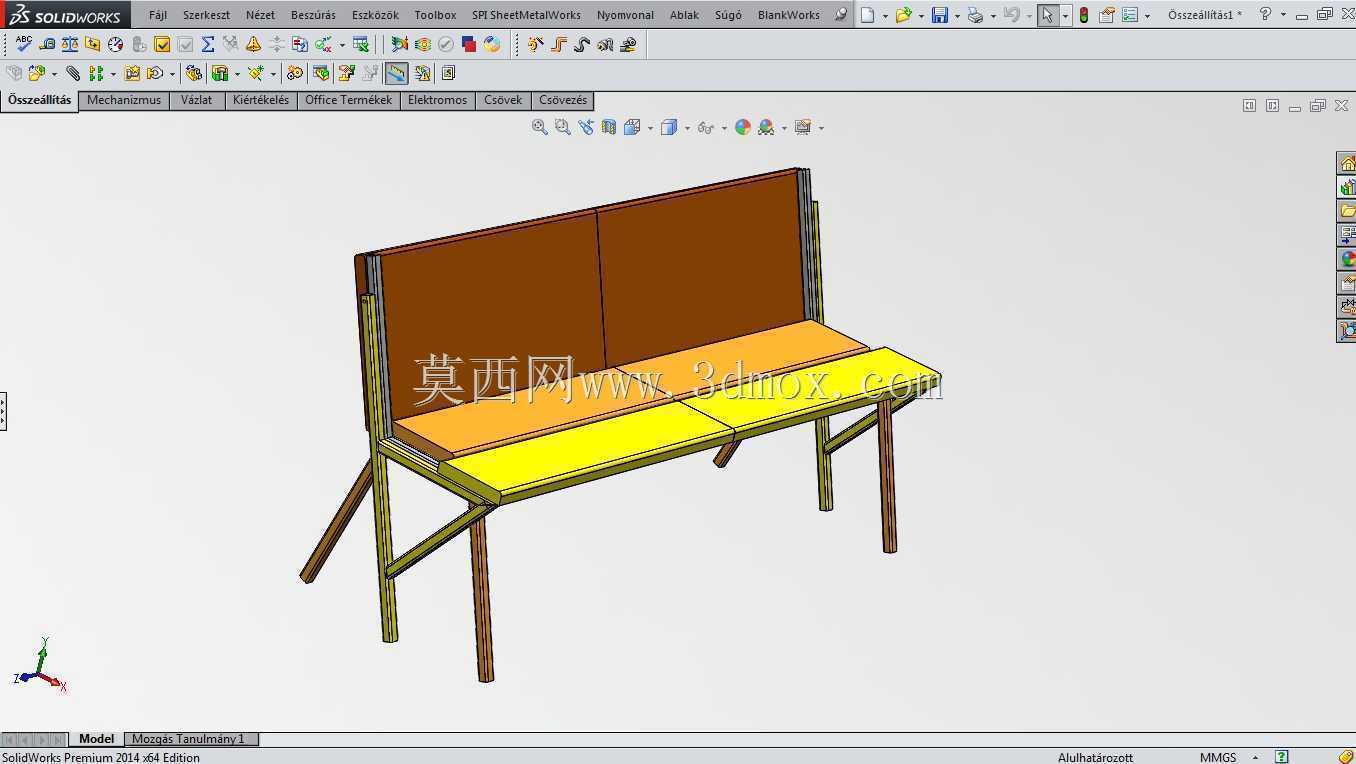The image size is (1356, 764).
Task: Click the Hide/Show Items glasses icon
Action: tap(706, 127)
